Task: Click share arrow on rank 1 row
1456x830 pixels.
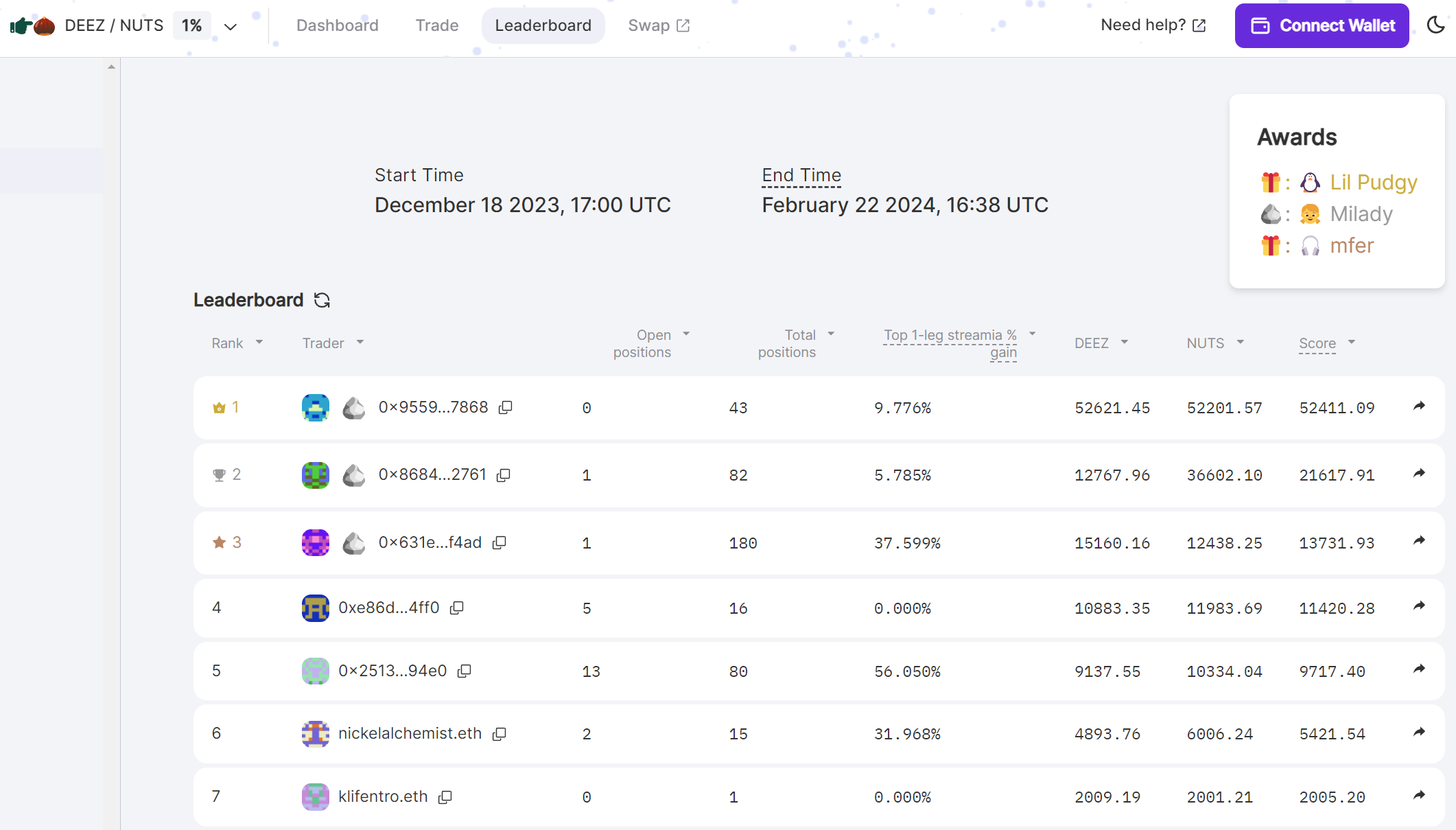Action: [1419, 406]
